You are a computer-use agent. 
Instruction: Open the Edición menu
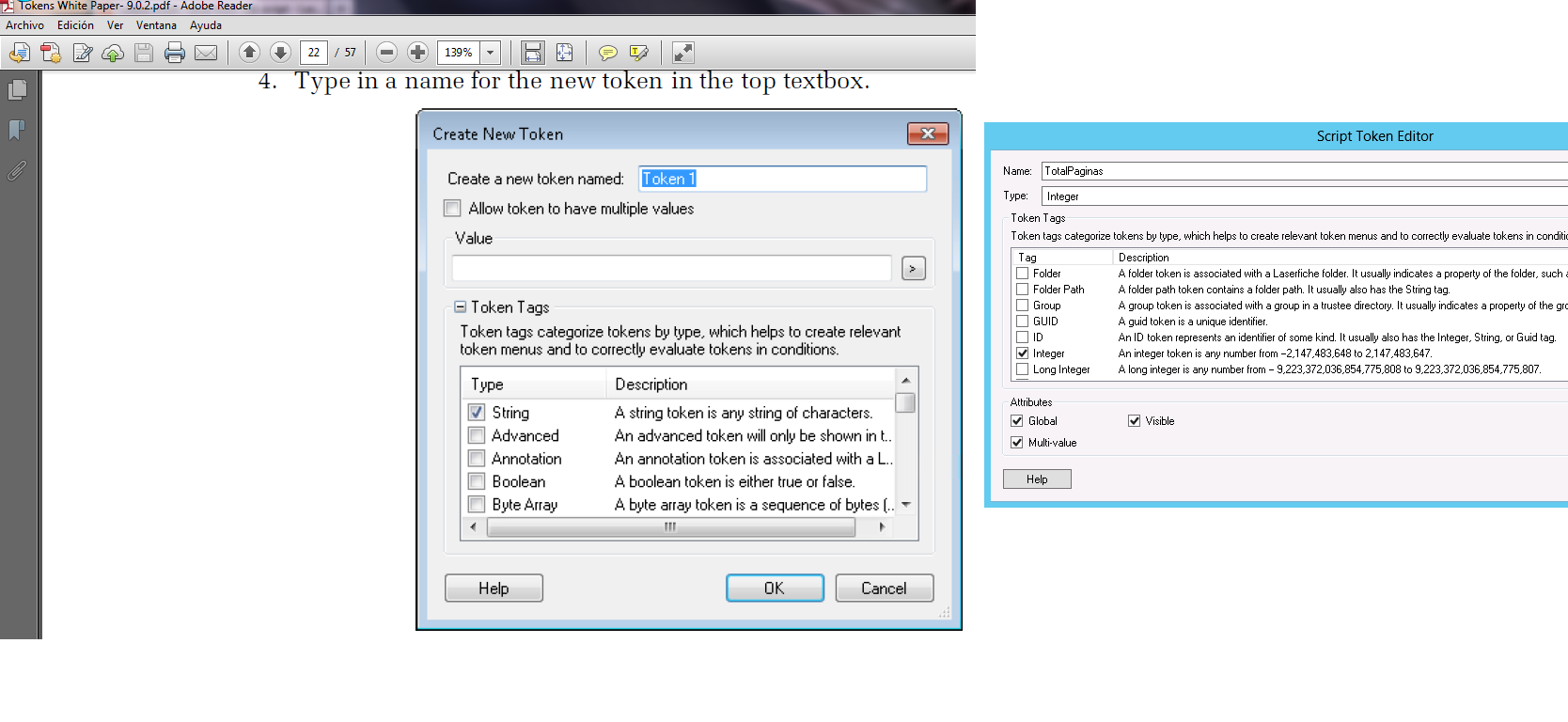point(75,25)
